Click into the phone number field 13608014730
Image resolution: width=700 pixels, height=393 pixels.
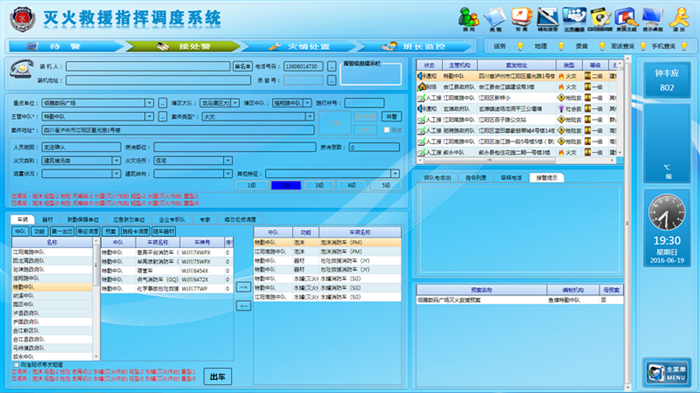(303, 67)
